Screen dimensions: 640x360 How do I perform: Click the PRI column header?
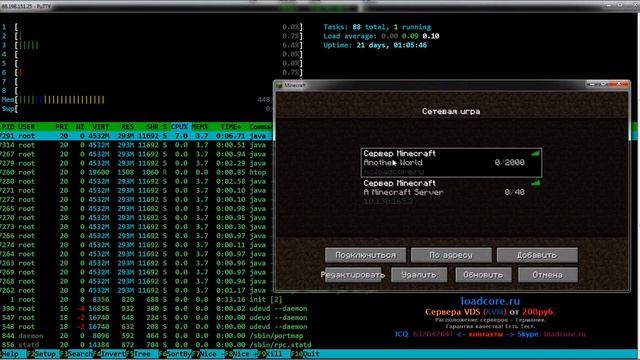[61, 127]
